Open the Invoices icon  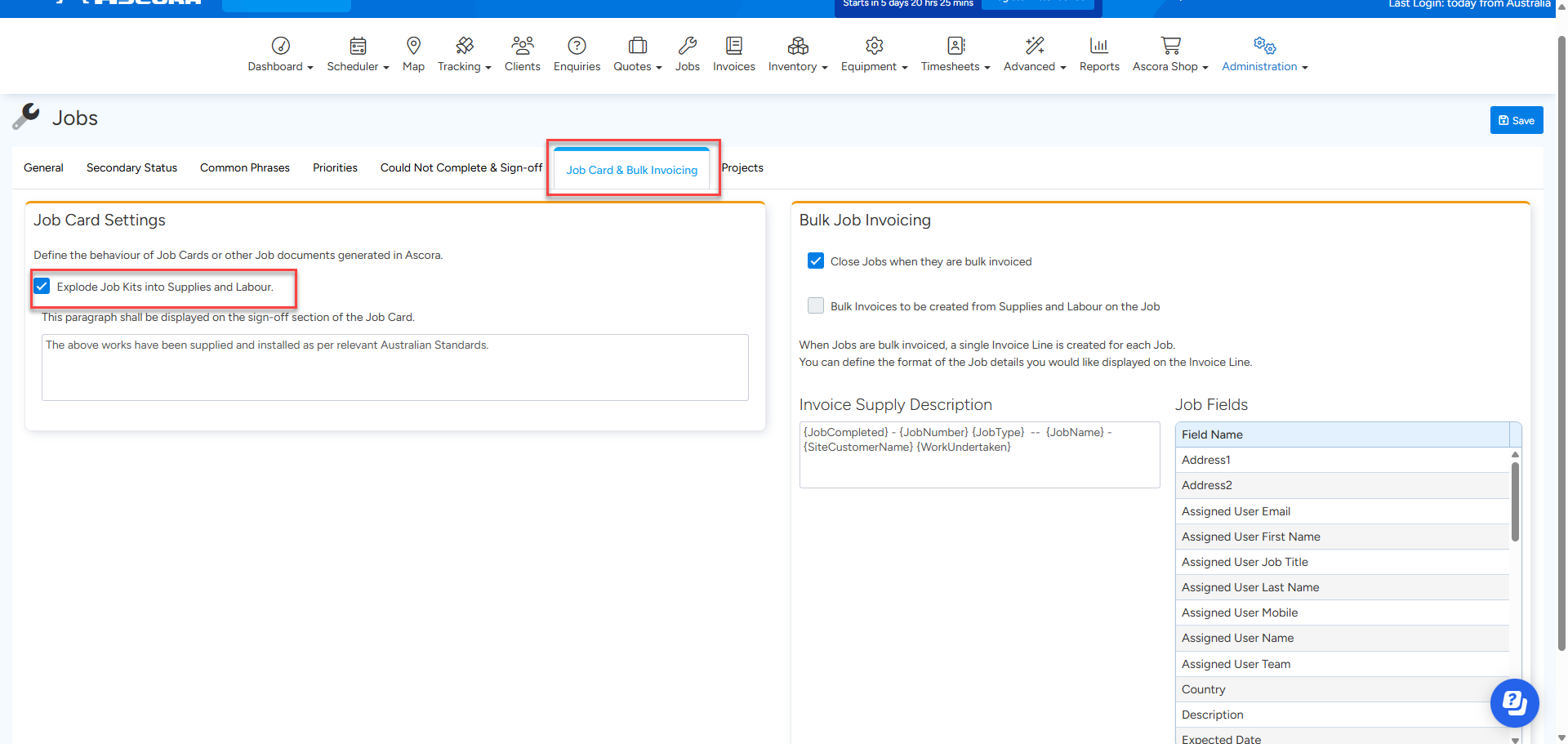(733, 46)
